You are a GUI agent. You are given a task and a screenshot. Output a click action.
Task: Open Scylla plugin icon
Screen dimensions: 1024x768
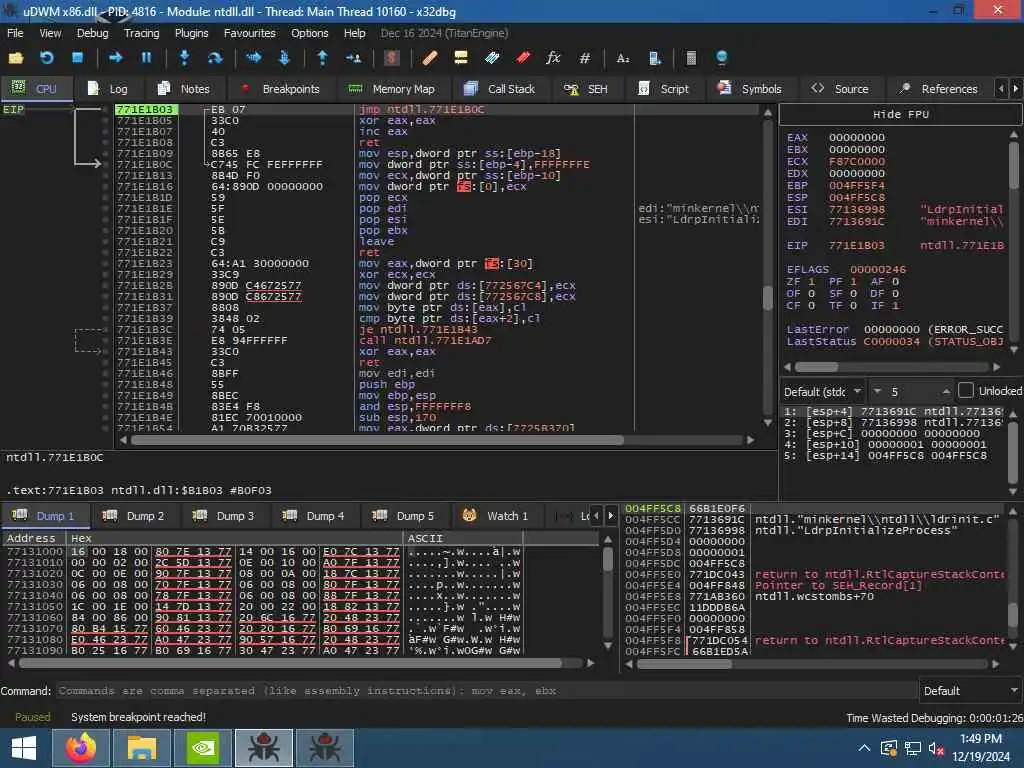click(x=391, y=58)
